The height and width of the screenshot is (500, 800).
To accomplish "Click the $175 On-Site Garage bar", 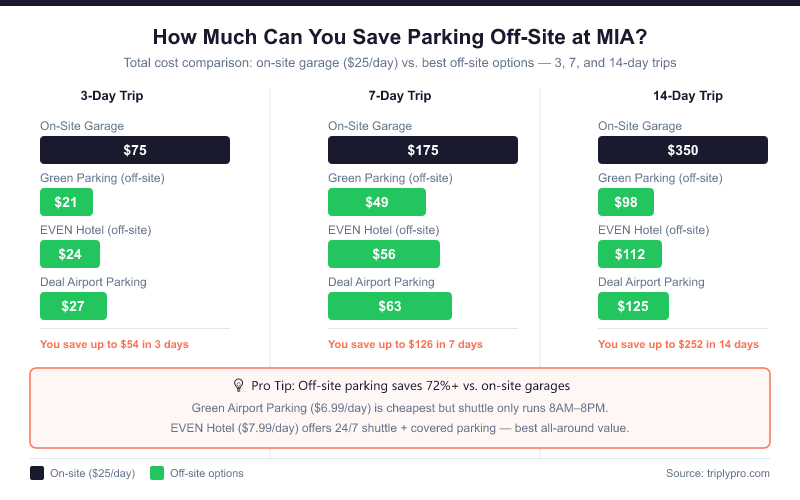I will [x=423, y=150].
